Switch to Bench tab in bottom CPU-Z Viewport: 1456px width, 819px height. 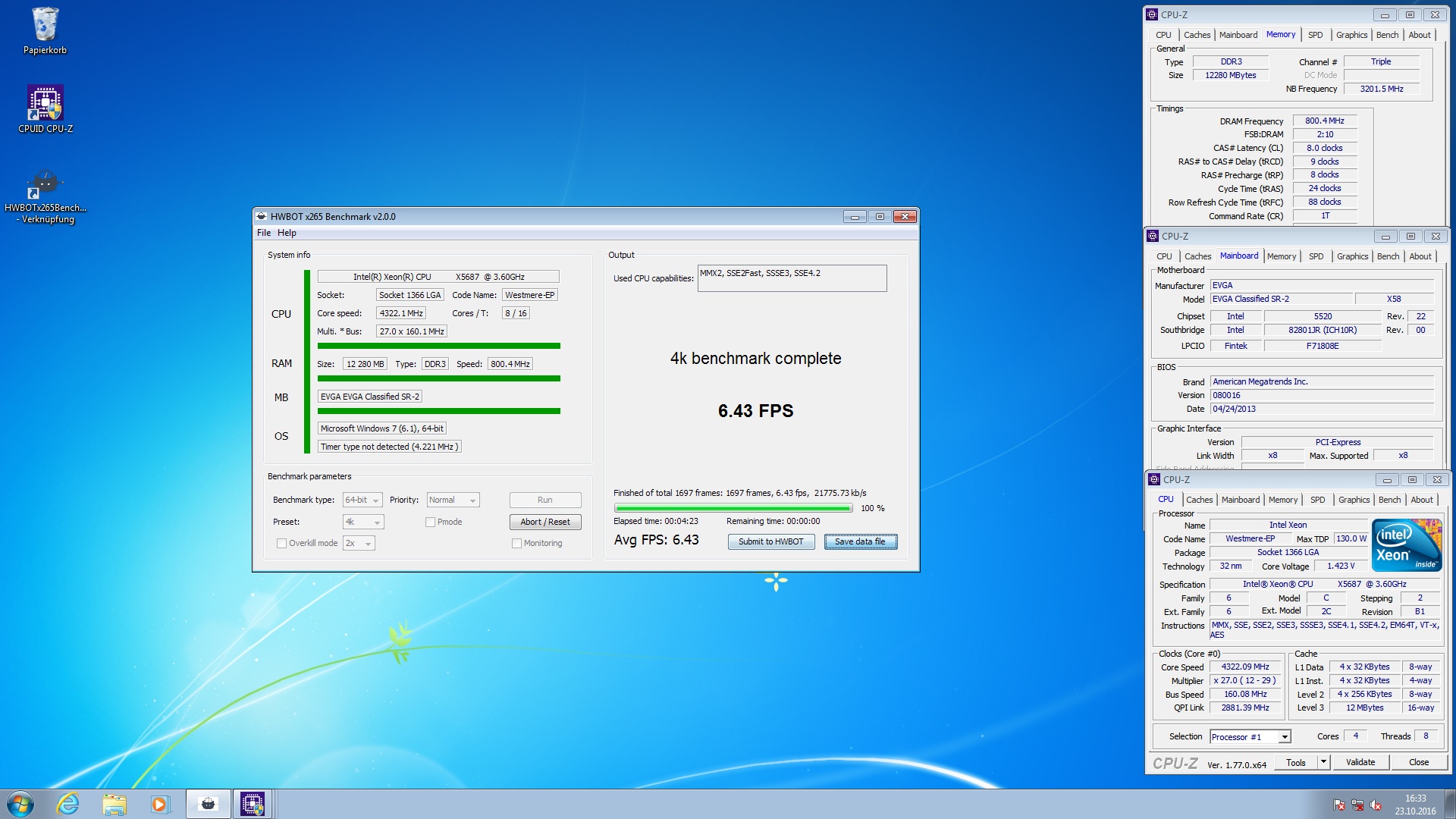(1389, 500)
